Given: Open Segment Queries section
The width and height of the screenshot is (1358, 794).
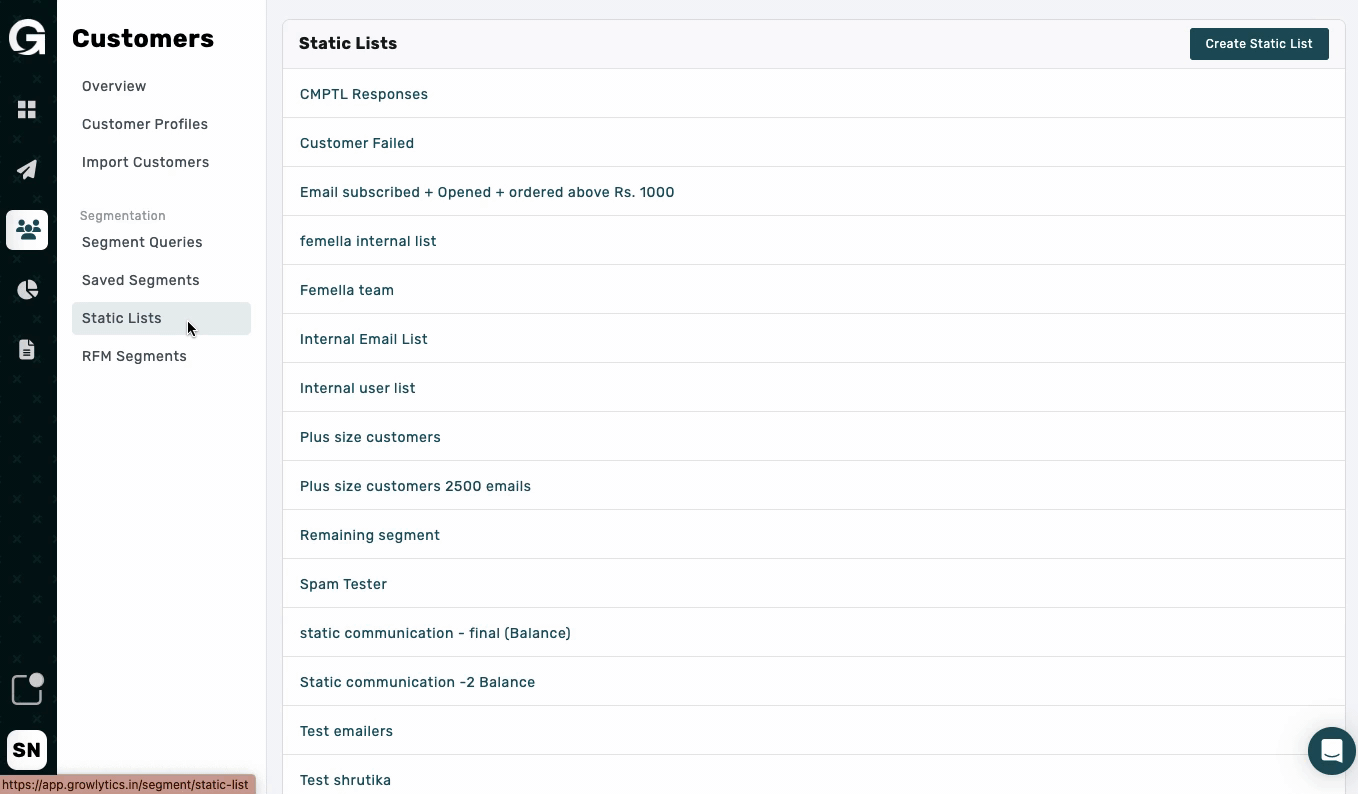Looking at the screenshot, I should [142, 242].
